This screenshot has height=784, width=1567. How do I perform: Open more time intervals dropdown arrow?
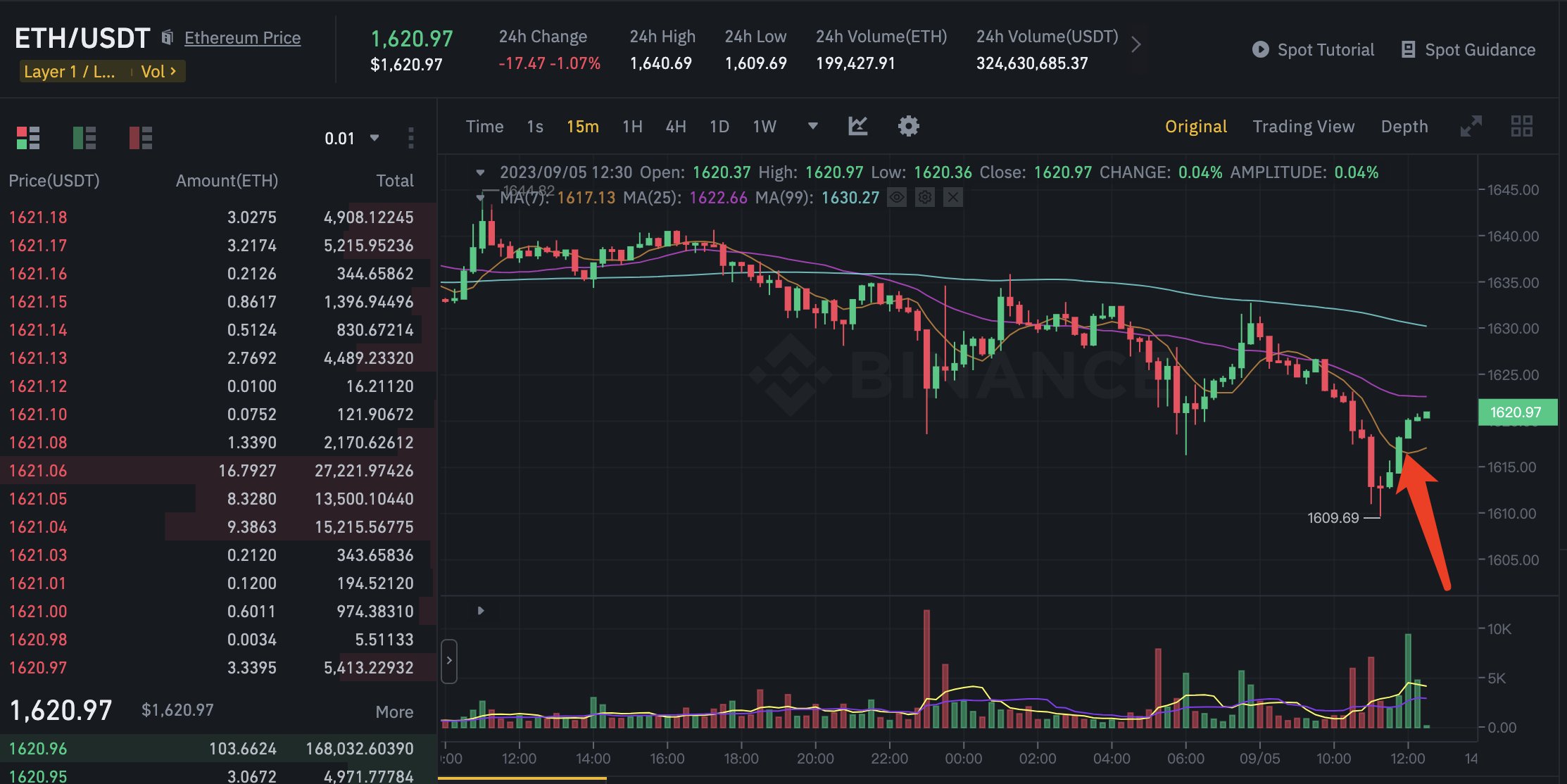812,126
